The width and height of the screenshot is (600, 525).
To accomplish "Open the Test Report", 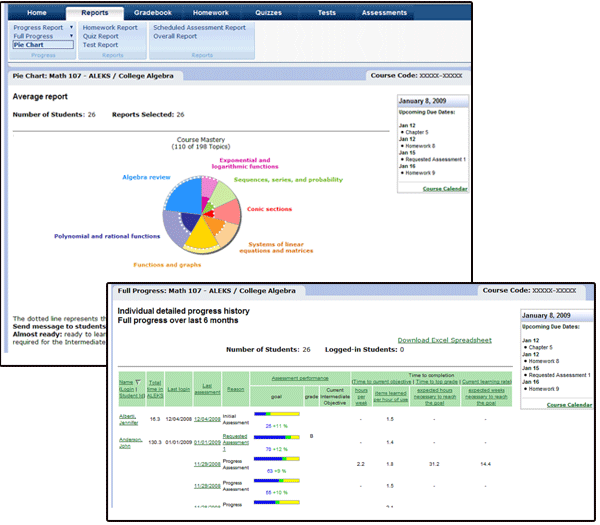I will point(100,45).
